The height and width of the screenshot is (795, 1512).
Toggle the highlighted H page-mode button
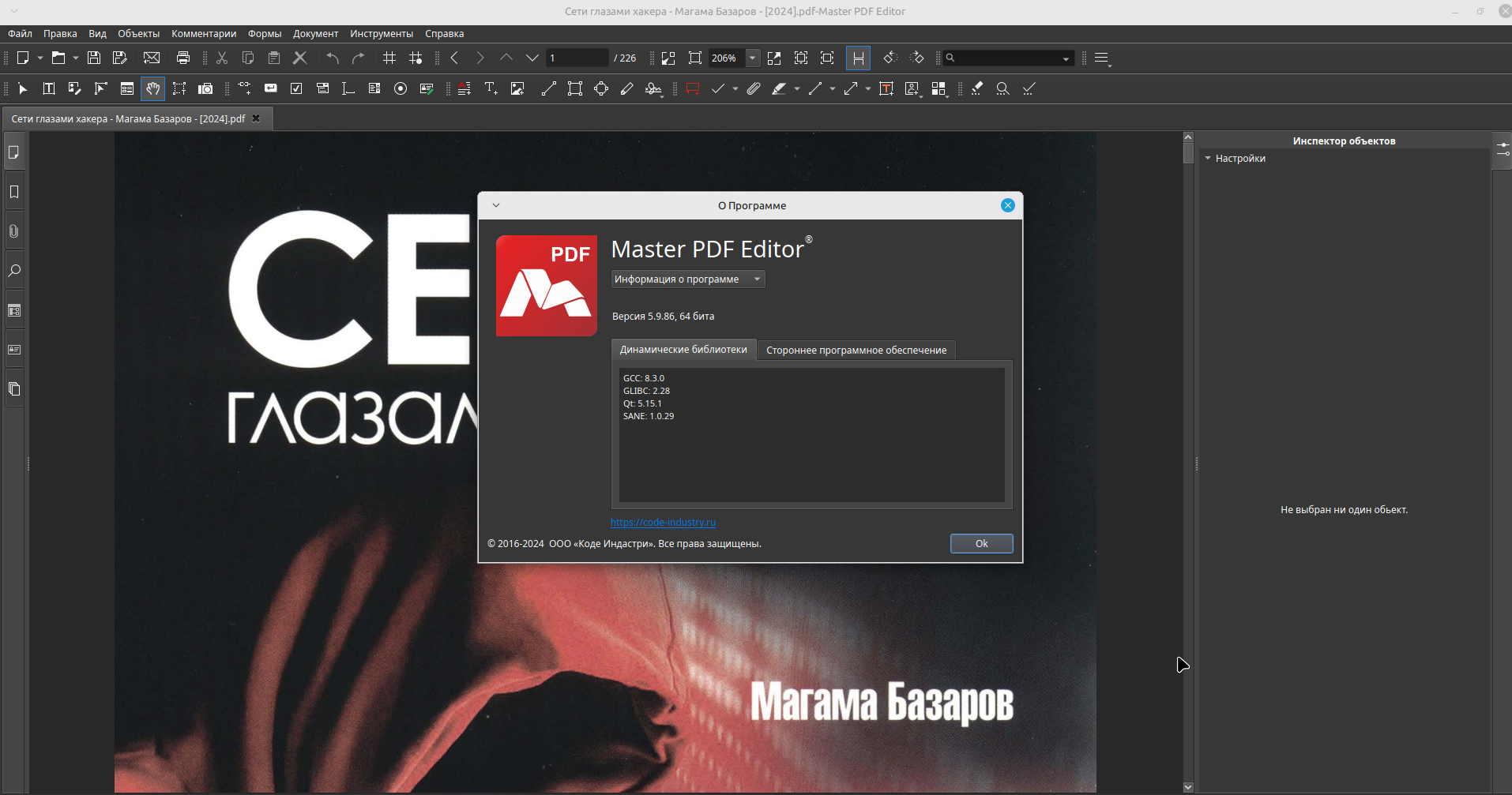point(858,58)
